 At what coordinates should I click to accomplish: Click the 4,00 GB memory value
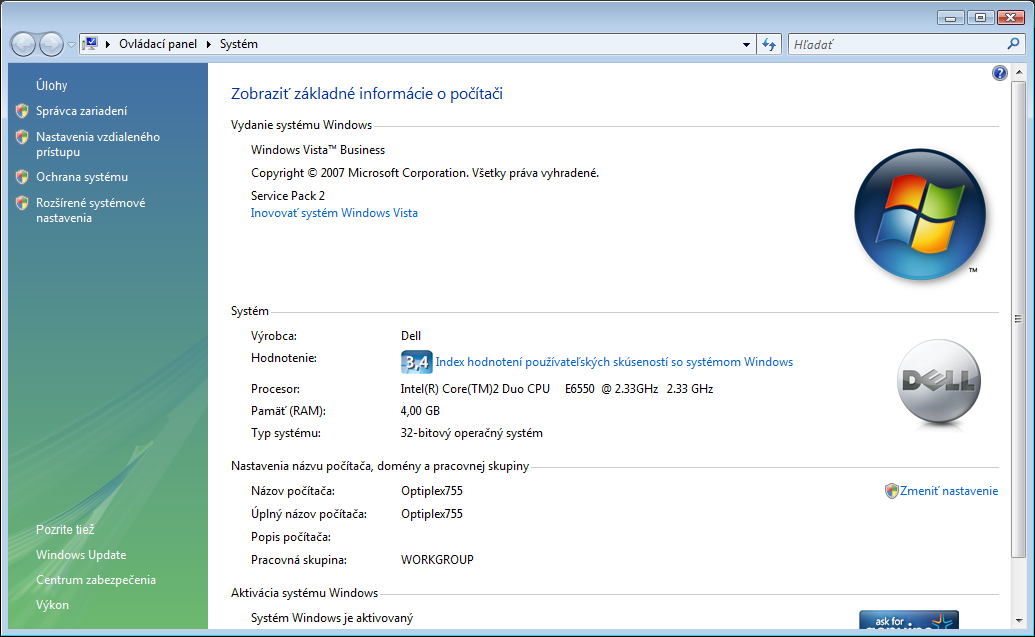tap(420, 411)
